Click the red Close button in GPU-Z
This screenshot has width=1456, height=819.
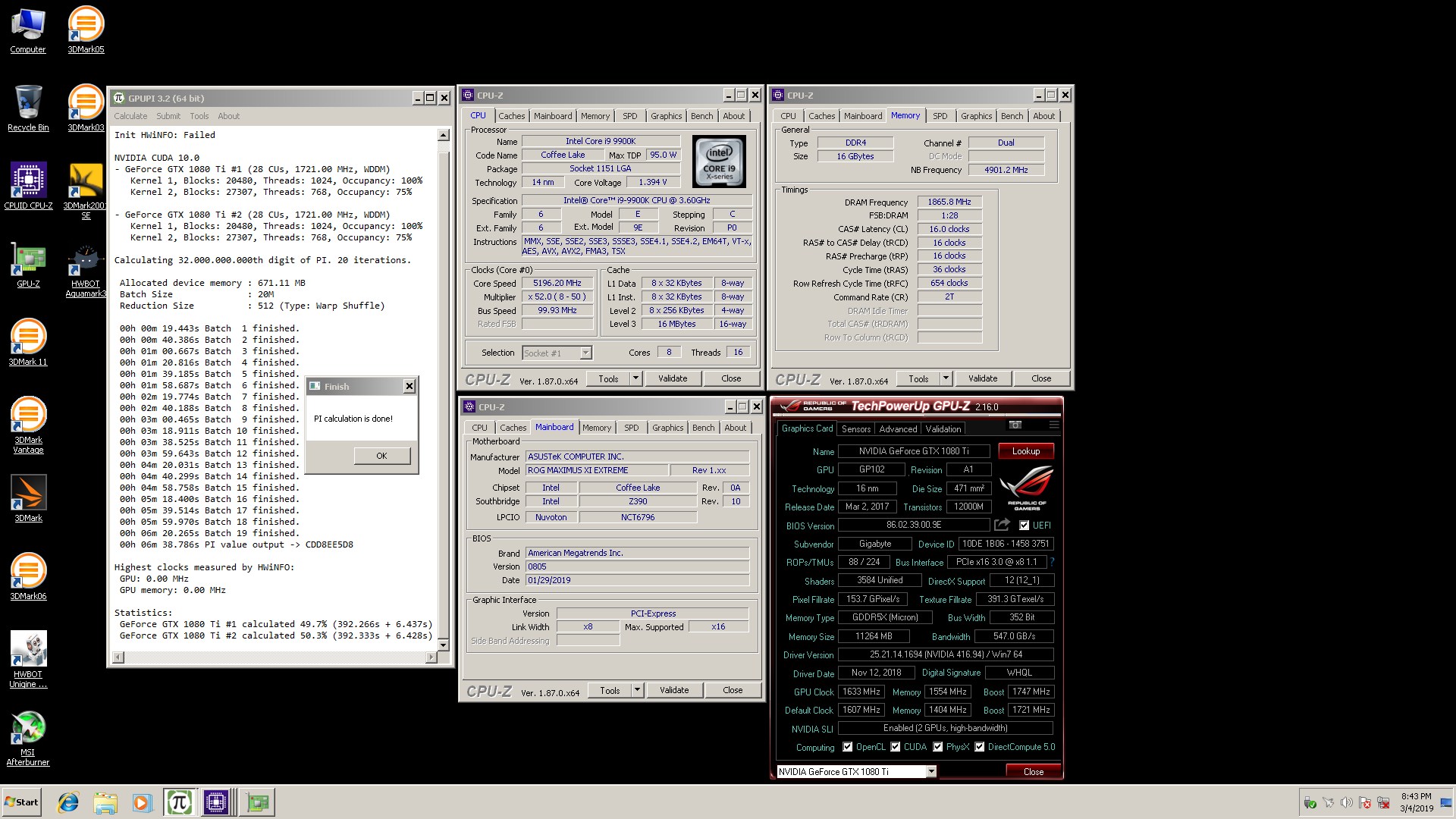[1033, 771]
